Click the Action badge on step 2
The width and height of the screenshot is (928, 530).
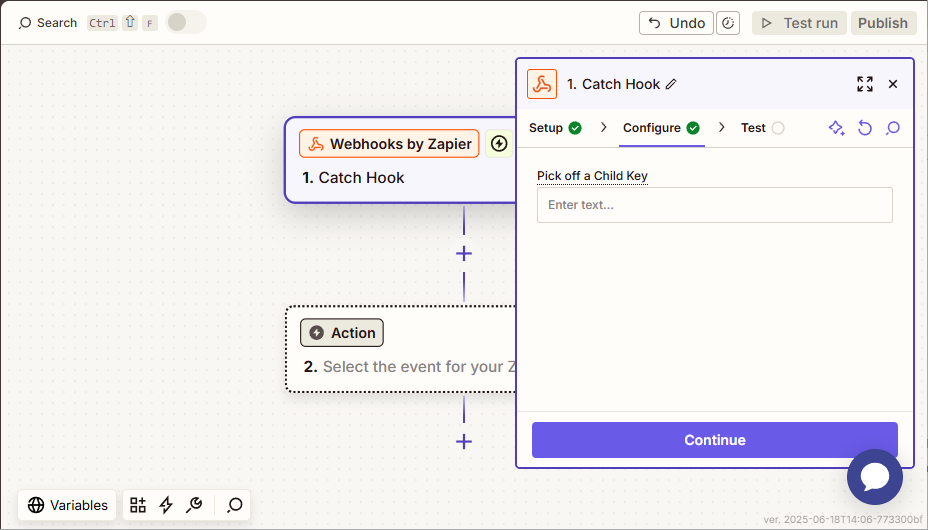click(x=341, y=333)
